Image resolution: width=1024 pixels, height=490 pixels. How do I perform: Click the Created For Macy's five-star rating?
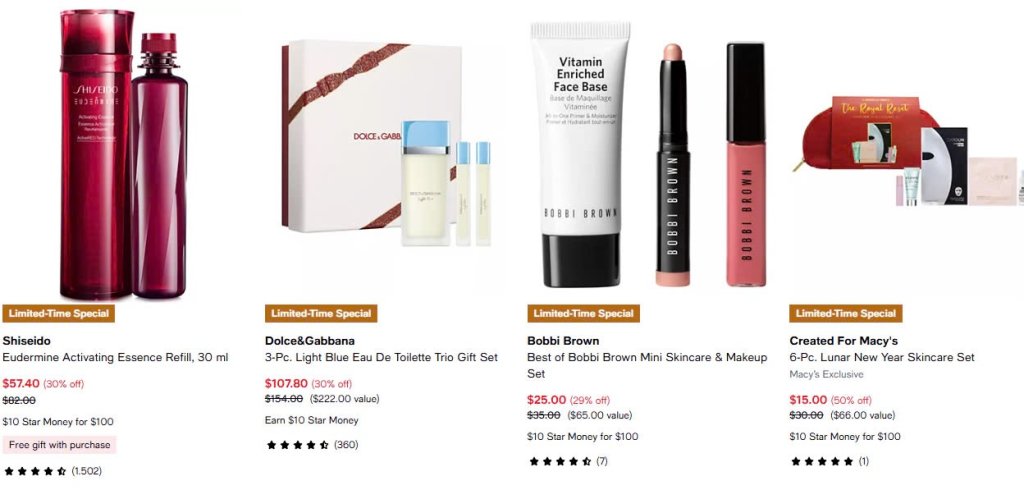[x=822, y=461]
